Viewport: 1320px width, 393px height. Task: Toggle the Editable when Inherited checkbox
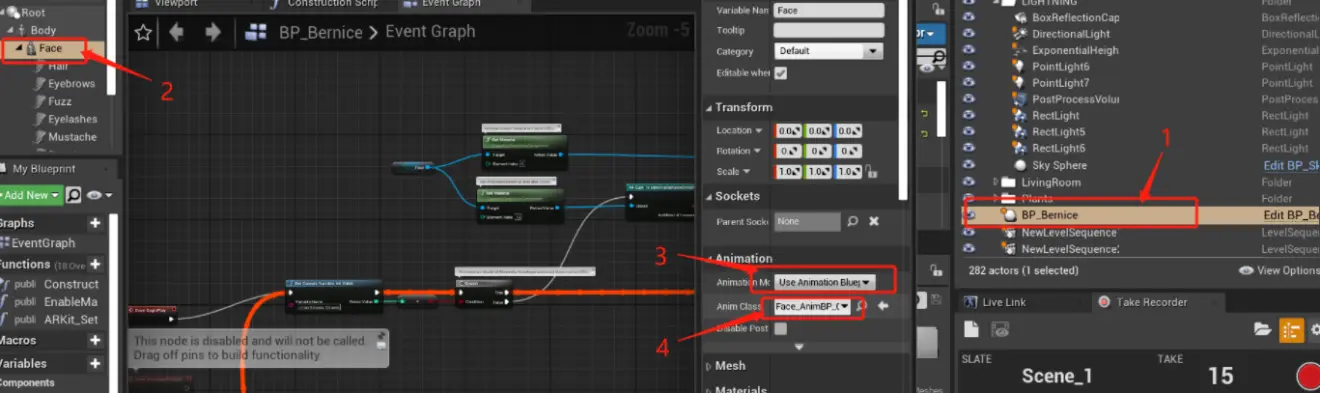click(x=780, y=73)
